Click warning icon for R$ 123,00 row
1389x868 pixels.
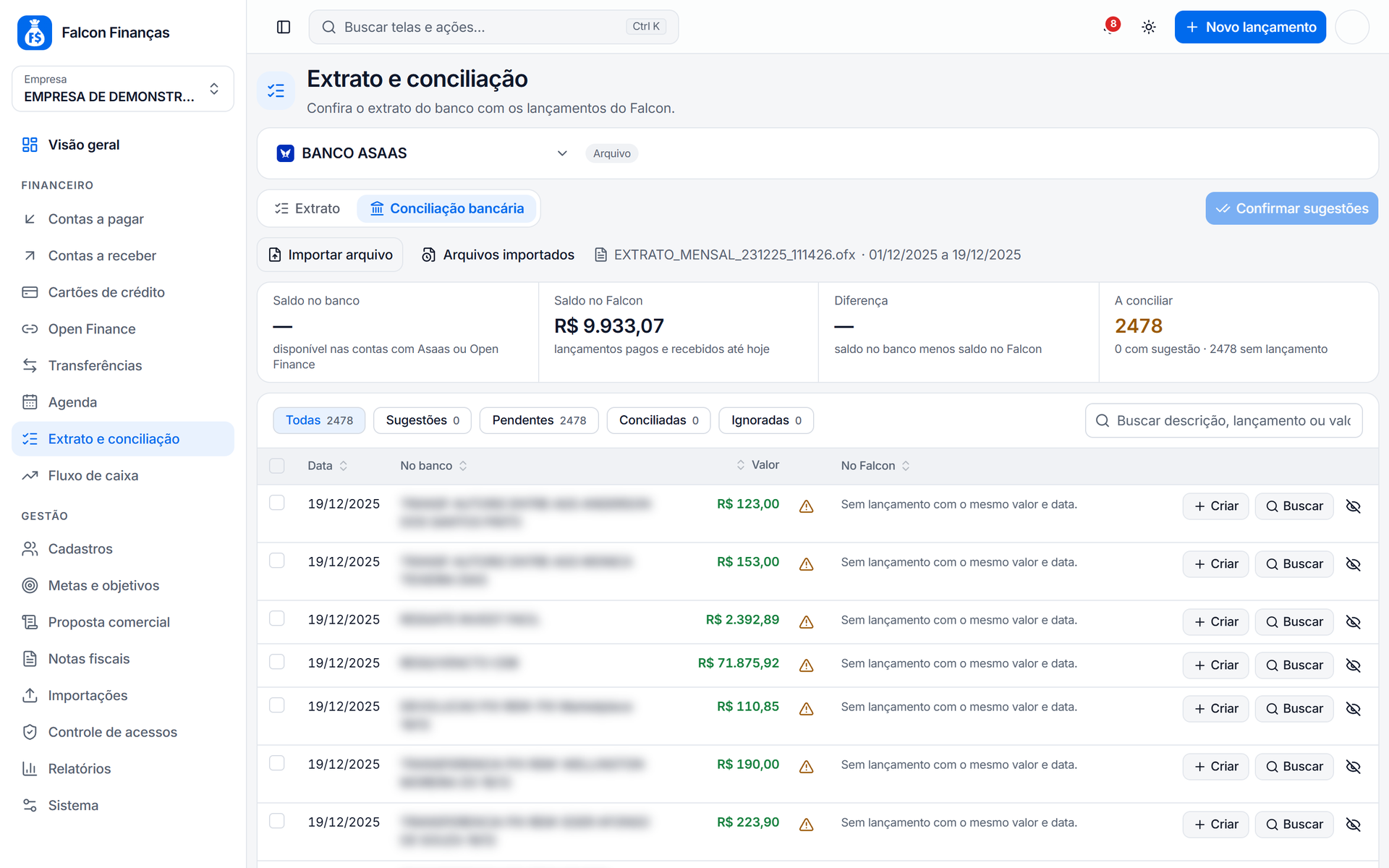(x=806, y=506)
